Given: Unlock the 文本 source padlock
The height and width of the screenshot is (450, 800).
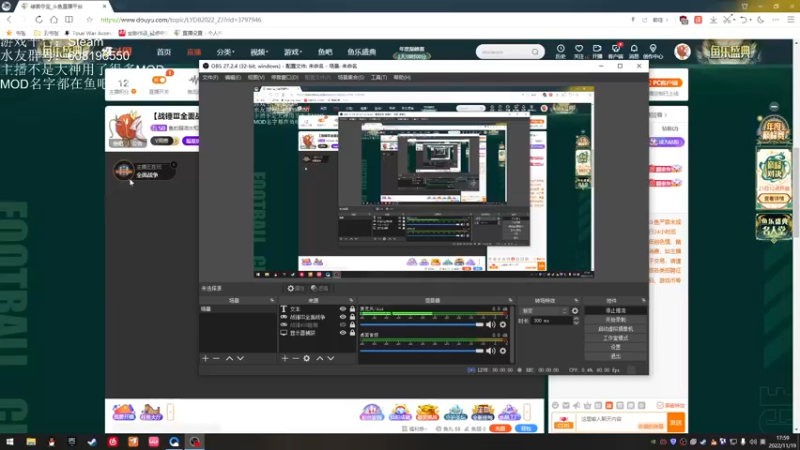Looking at the screenshot, I should click(x=352, y=309).
